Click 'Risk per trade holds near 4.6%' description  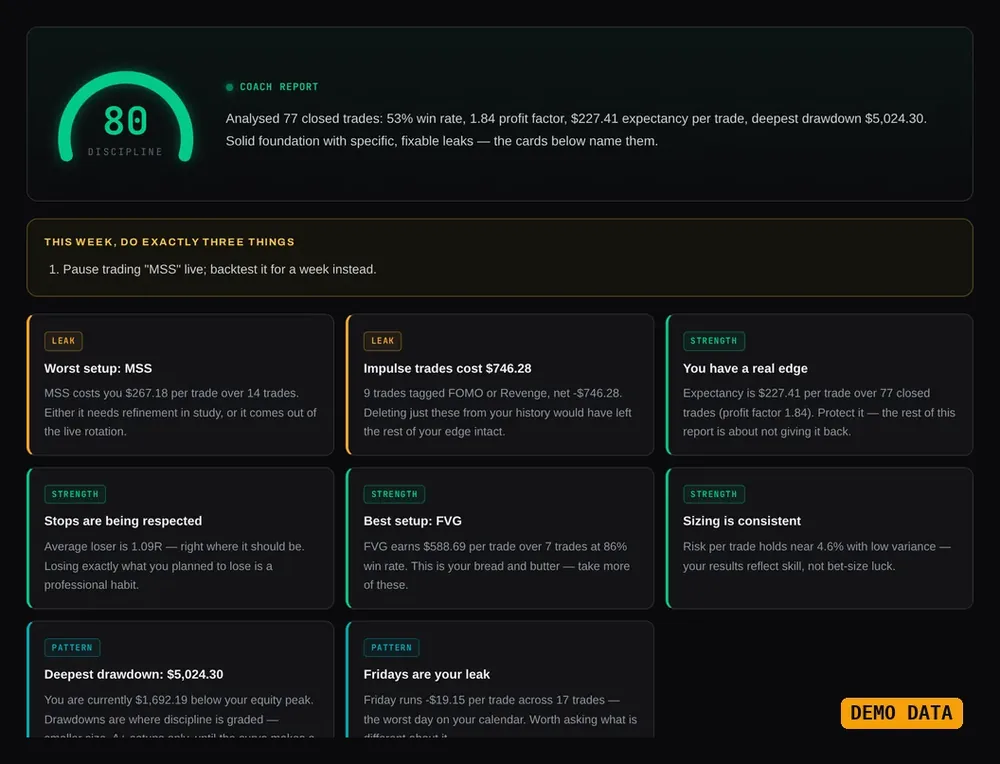pyautogui.click(x=817, y=556)
